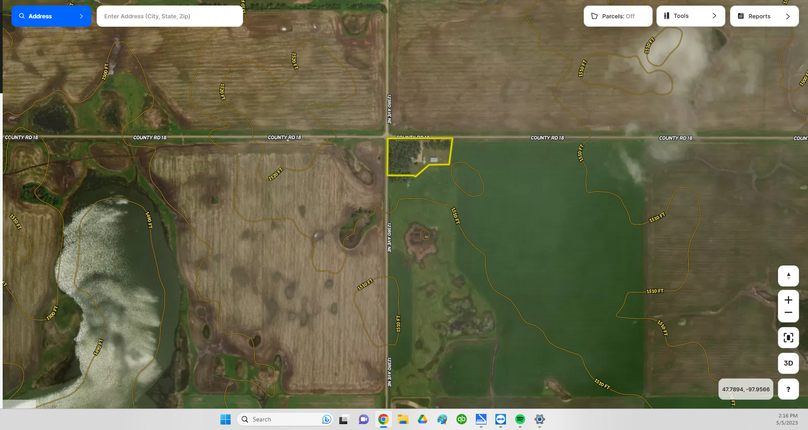
Task: Open the blue document scanner app in taskbar
Action: click(x=481, y=419)
